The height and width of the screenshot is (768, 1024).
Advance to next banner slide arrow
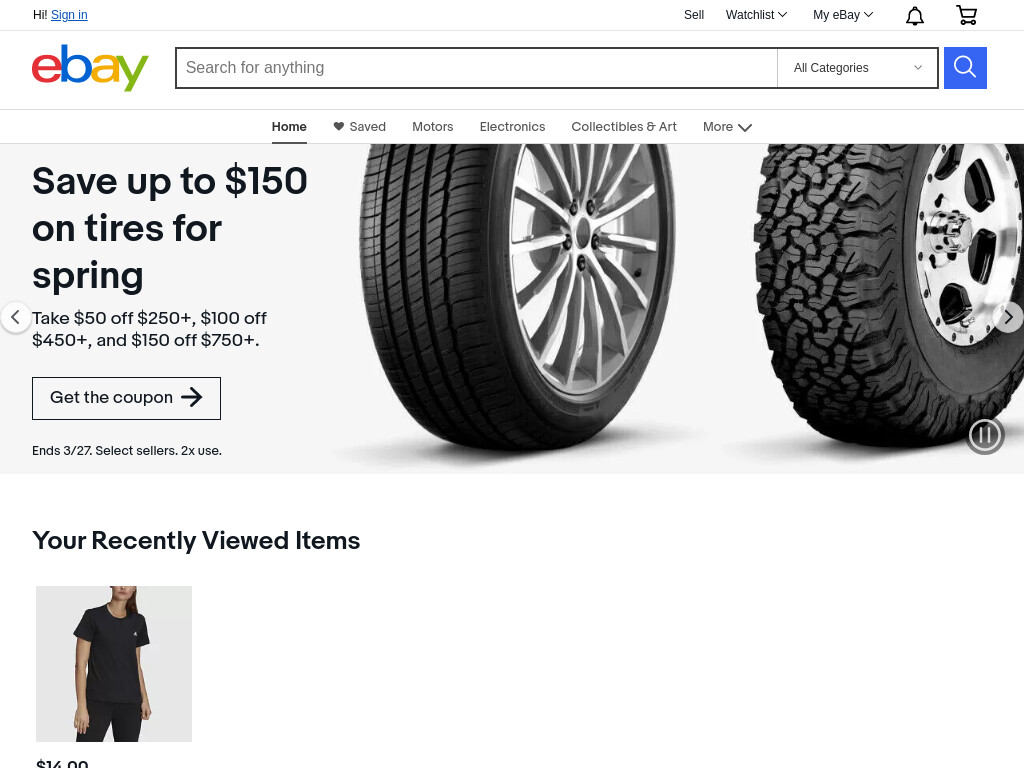(1008, 317)
